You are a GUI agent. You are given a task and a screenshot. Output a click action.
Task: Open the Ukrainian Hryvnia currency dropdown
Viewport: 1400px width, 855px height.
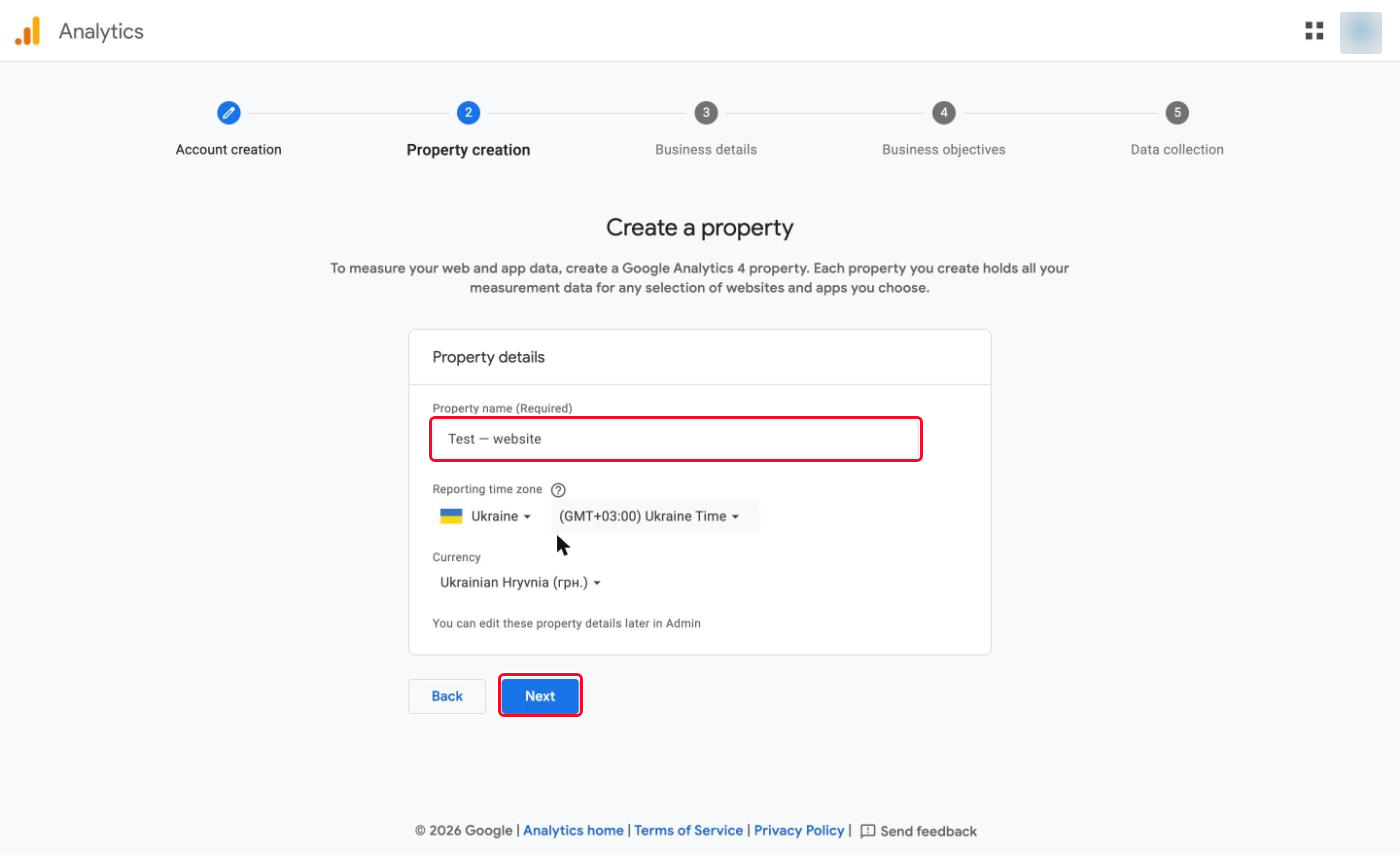coord(521,582)
